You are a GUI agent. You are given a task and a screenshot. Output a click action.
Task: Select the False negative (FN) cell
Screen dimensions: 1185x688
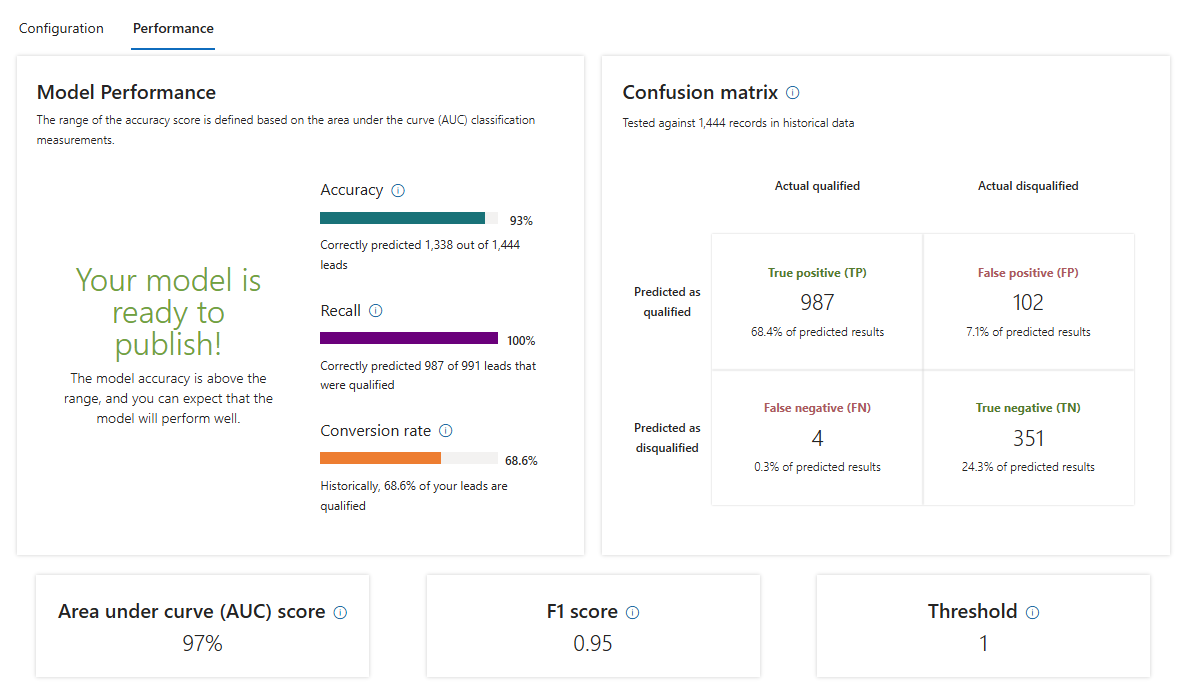817,438
